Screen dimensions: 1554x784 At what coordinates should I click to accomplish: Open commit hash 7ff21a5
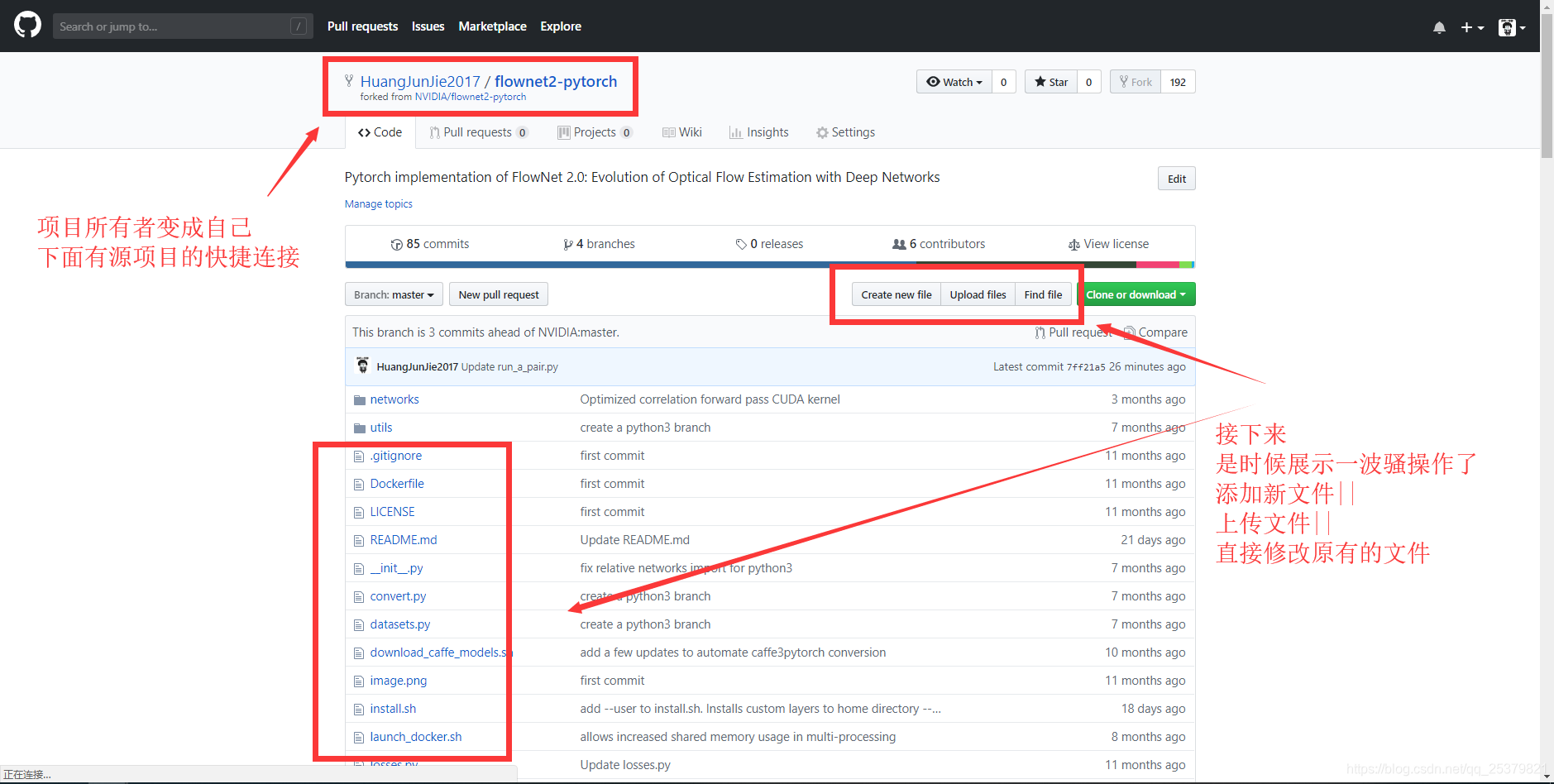tap(1086, 367)
